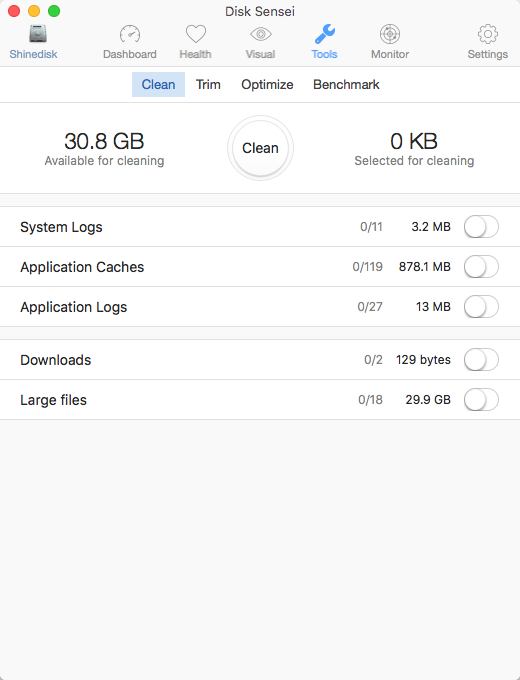Switch to the Clean tab

(x=158, y=85)
